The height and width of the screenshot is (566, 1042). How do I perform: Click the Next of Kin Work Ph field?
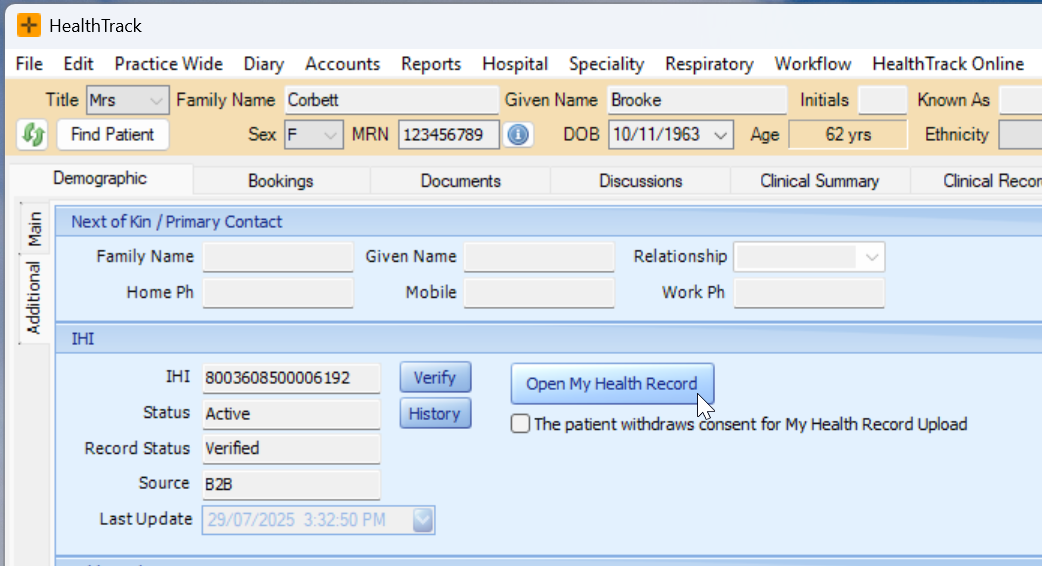[x=809, y=293]
